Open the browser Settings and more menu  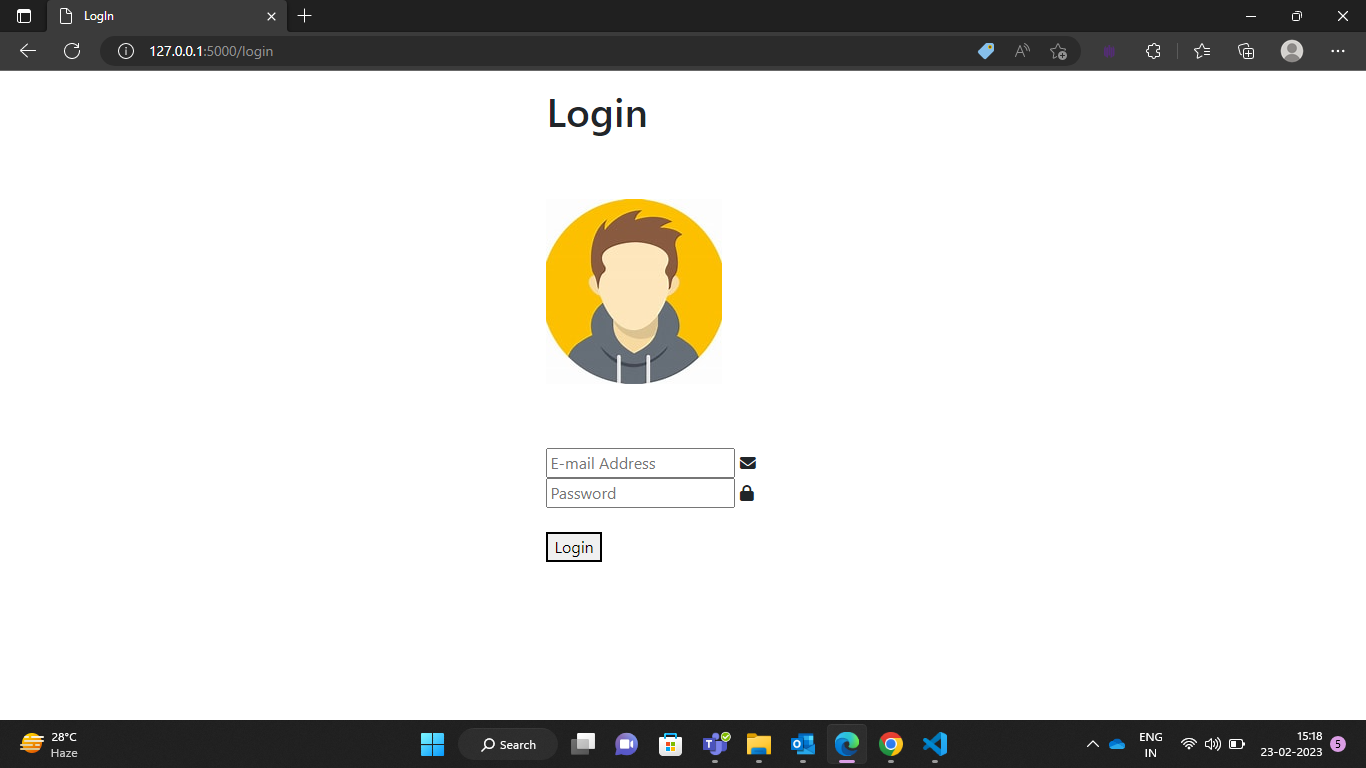coord(1337,51)
